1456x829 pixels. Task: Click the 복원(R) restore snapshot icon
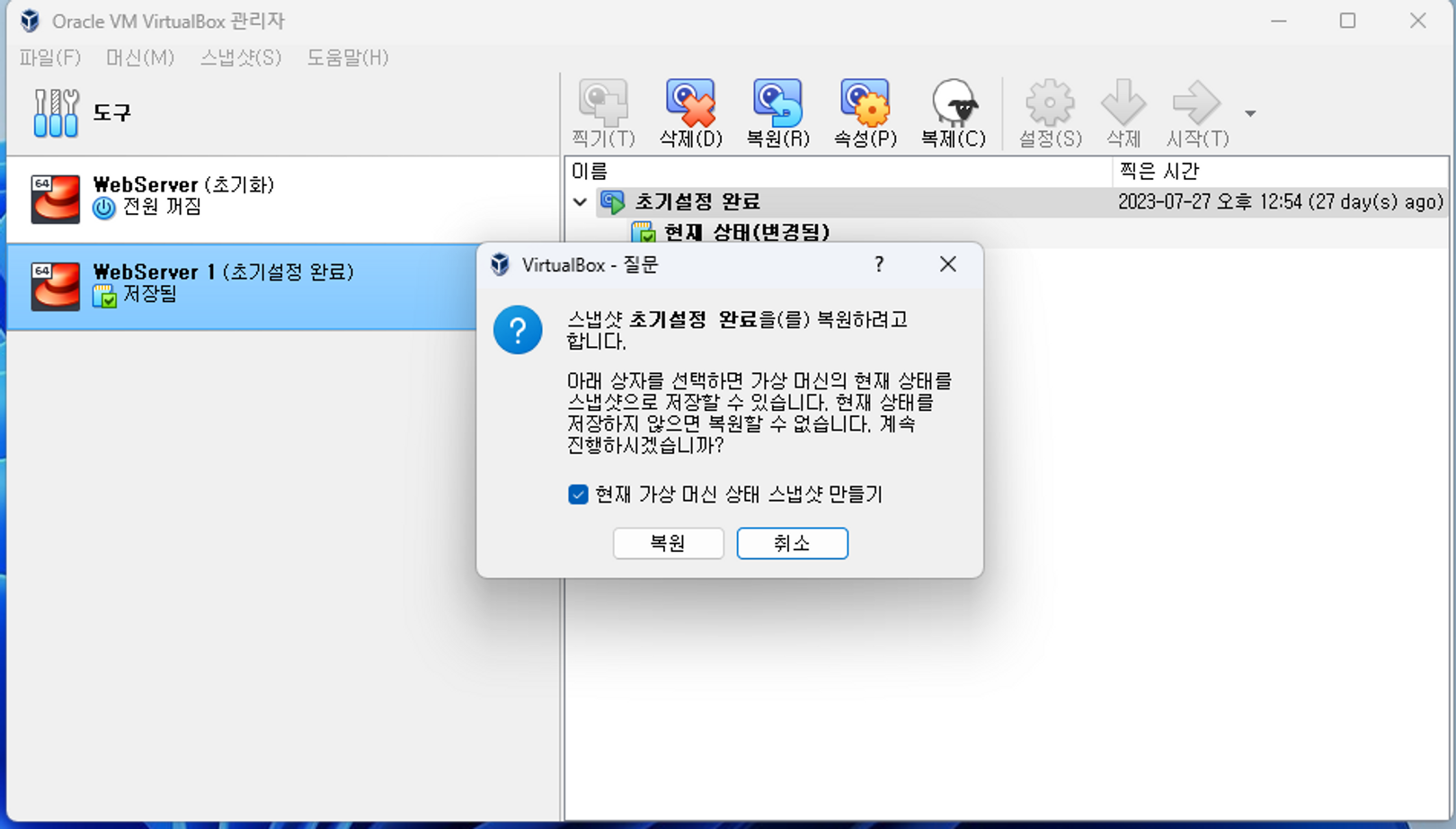777,102
